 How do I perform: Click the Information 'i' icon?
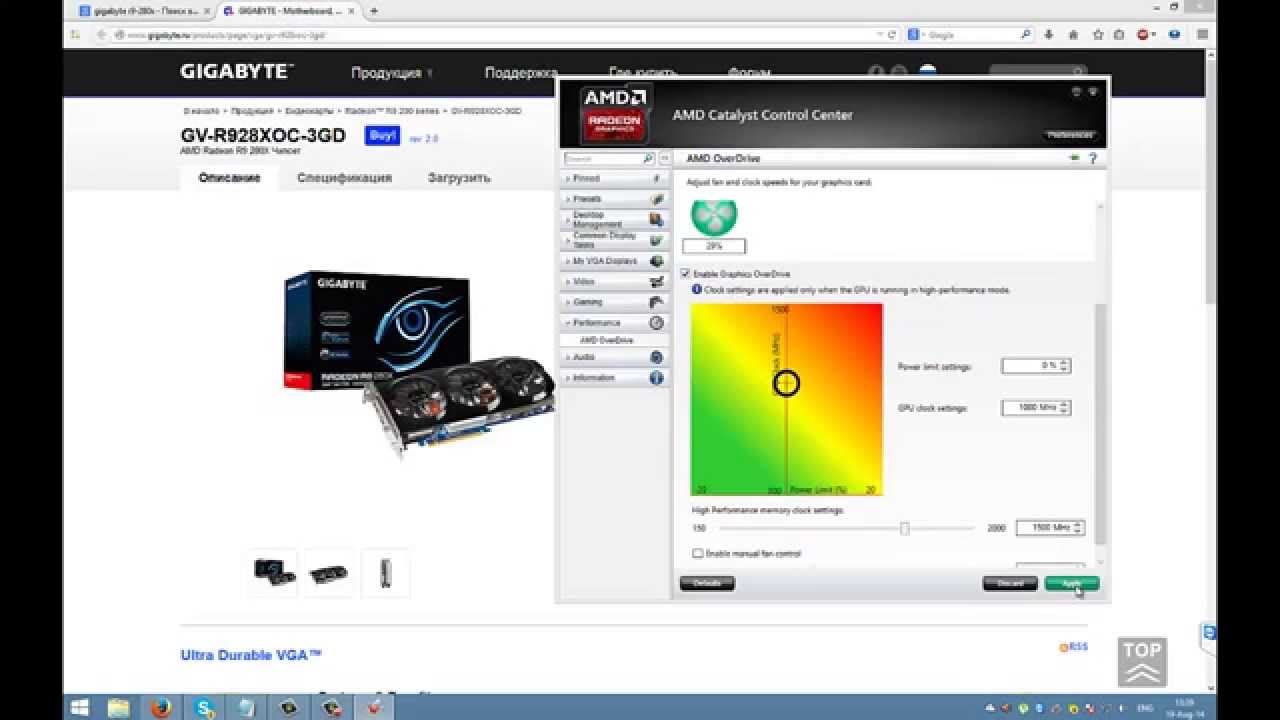[656, 378]
